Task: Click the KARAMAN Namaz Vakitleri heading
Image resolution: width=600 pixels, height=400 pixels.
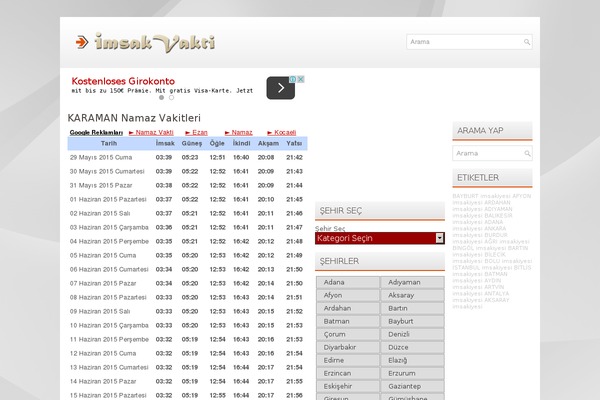Action: (134, 118)
